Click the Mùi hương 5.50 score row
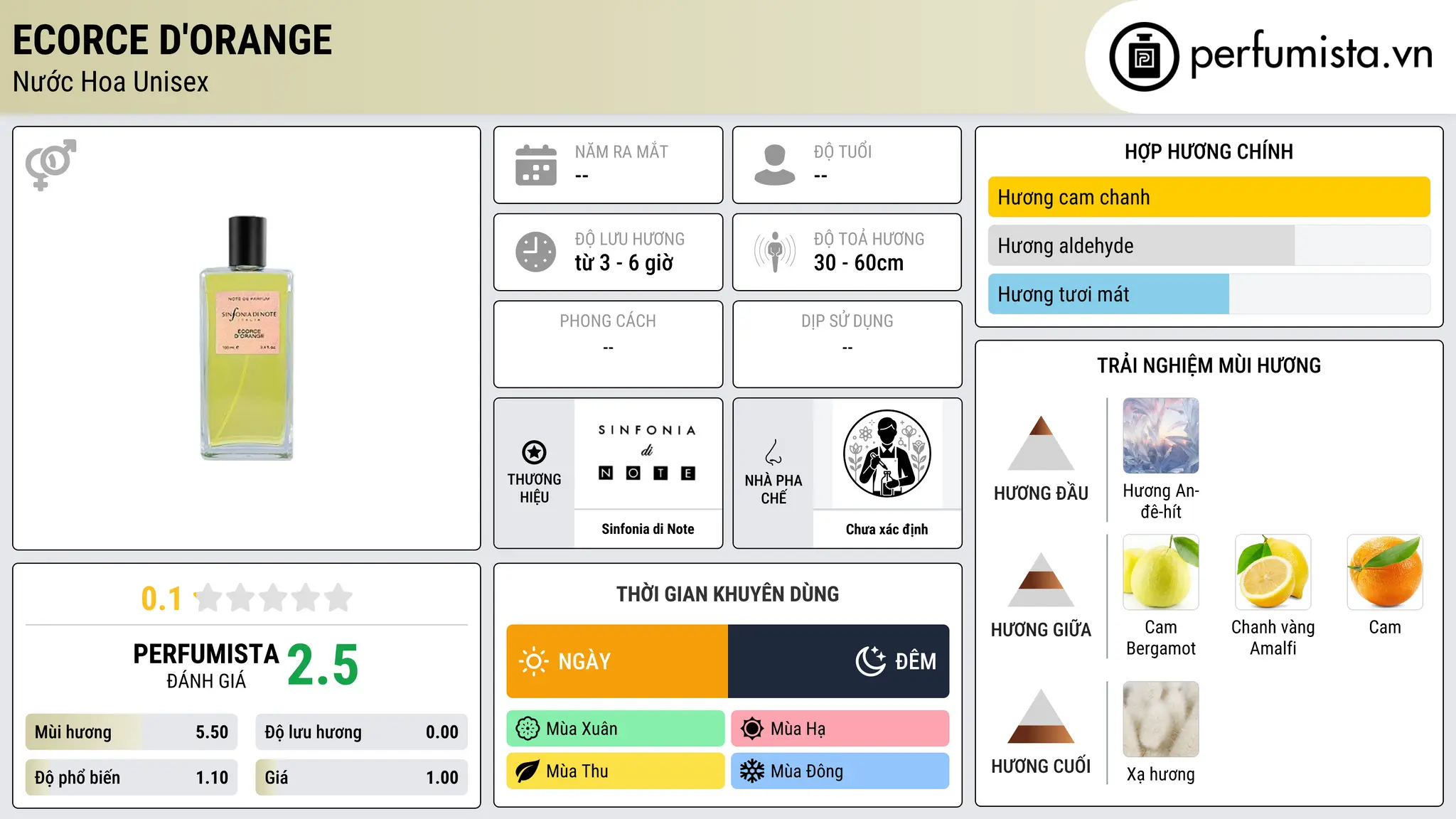This screenshot has width=1456, height=819. [x=132, y=732]
